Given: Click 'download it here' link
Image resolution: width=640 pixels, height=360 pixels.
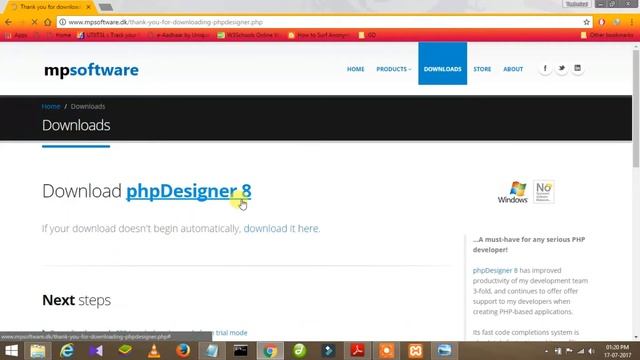Looking at the screenshot, I should 281,229.
